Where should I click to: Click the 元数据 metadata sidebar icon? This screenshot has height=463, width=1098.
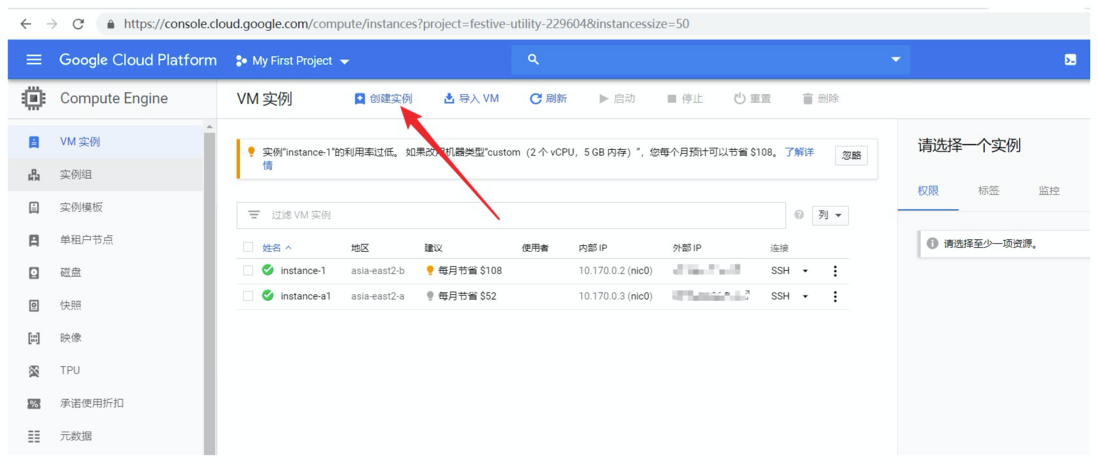pos(34,436)
